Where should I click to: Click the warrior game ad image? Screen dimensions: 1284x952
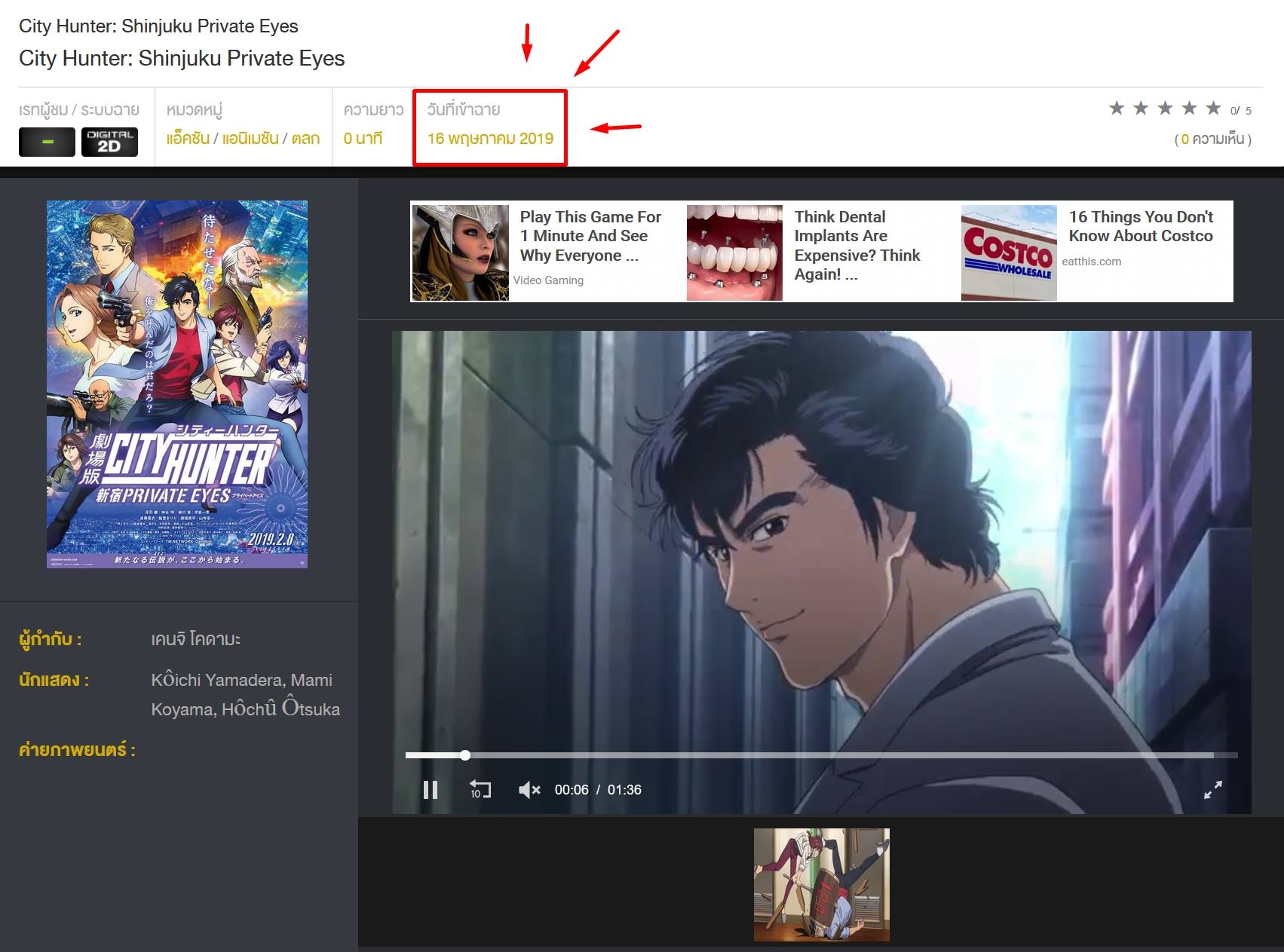tap(460, 253)
